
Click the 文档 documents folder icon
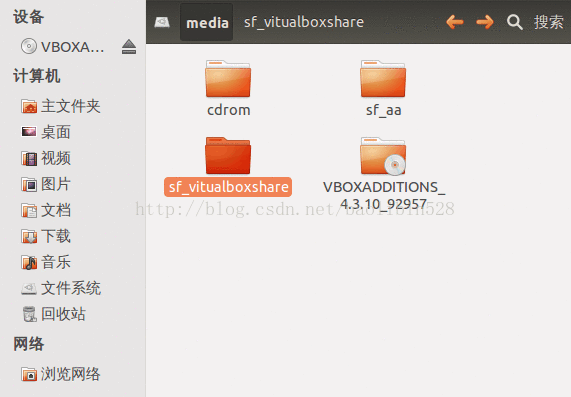pyautogui.click(x=29, y=210)
